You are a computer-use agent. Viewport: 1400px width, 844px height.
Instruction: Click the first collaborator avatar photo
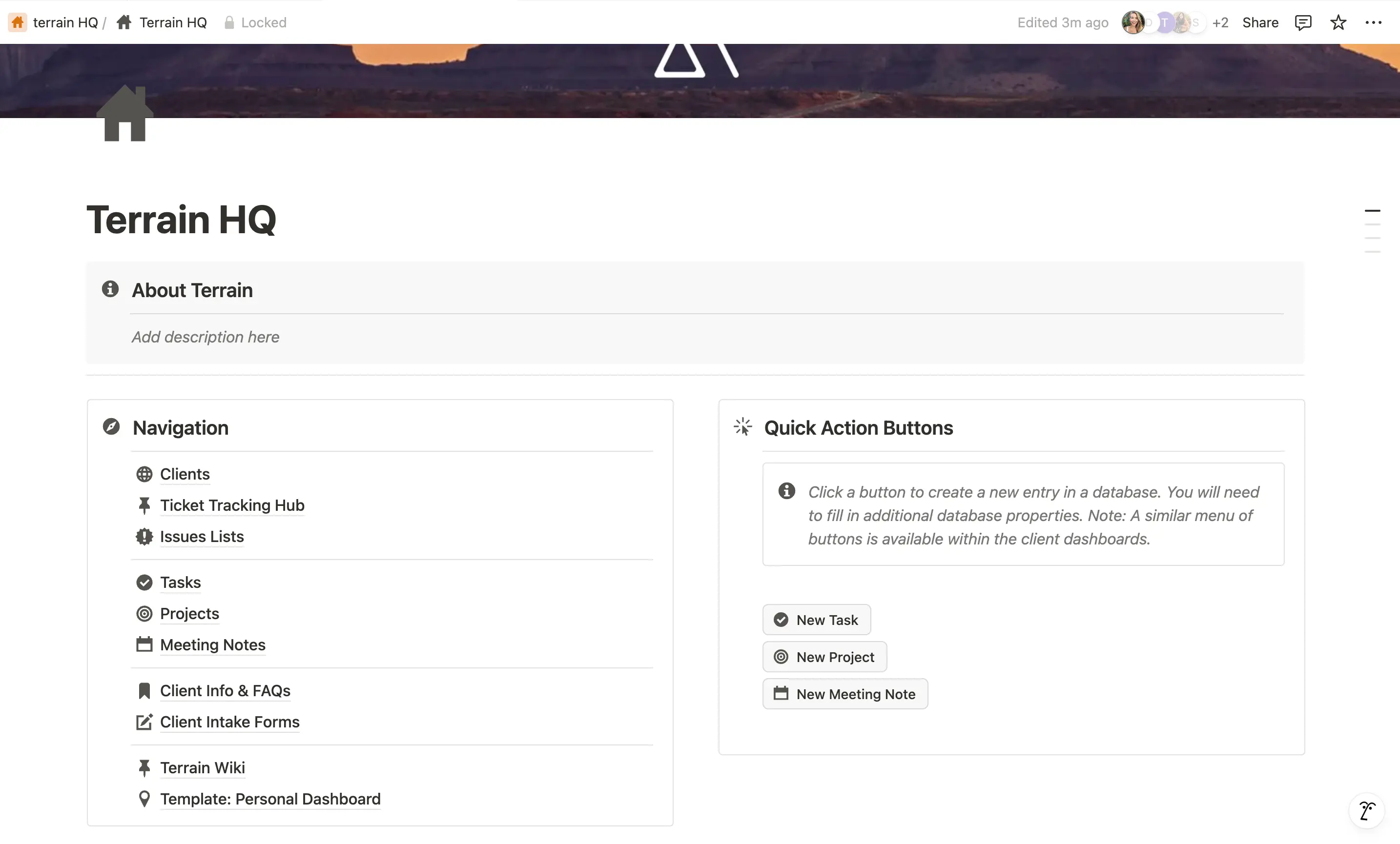tap(1132, 23)
